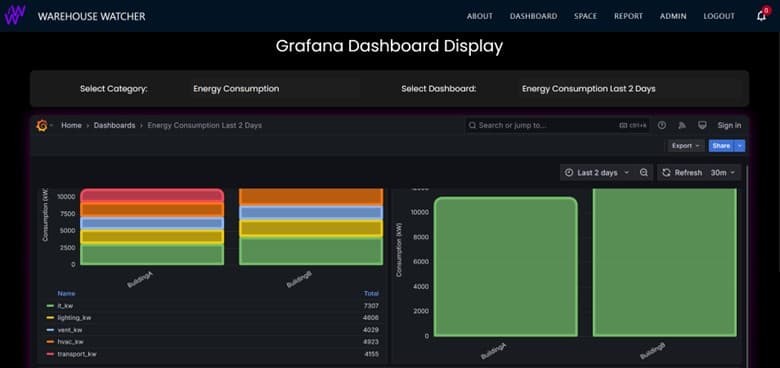Open the REPORT menu item
The width and height of the screenshot is (780, 368).
coord(628,16)
